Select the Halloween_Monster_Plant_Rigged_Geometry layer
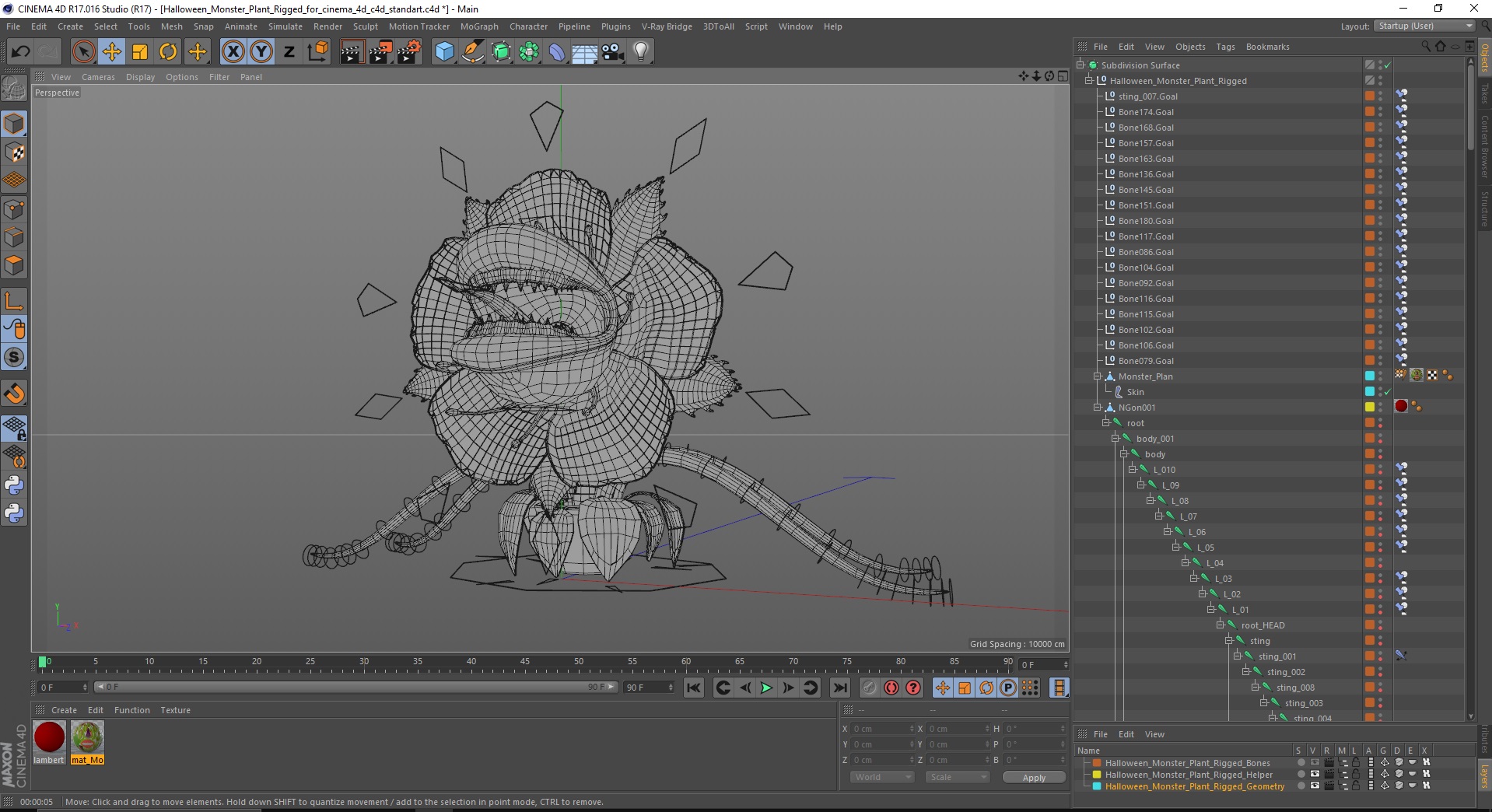This screenshot has height=812, width=1492. [1194, 786]
